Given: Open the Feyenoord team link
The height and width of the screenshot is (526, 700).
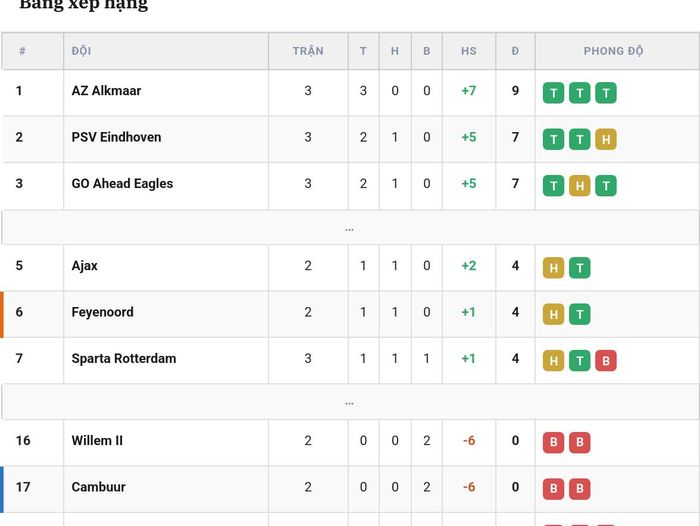Looking at the screenshot, I should 102,312.
